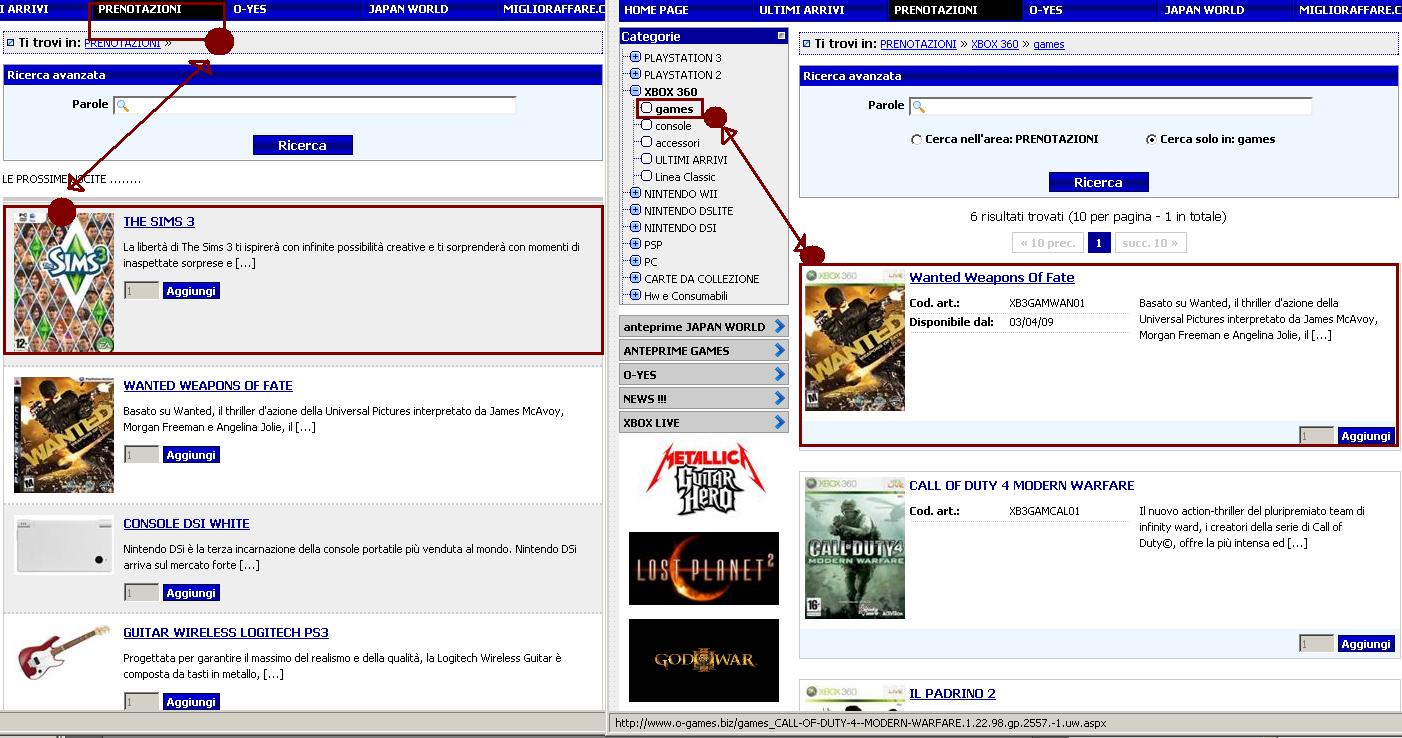
Task: Open the CALL OF DUTY 4 MODERN WARFARE link
Action: click(x=1022, y=486)
